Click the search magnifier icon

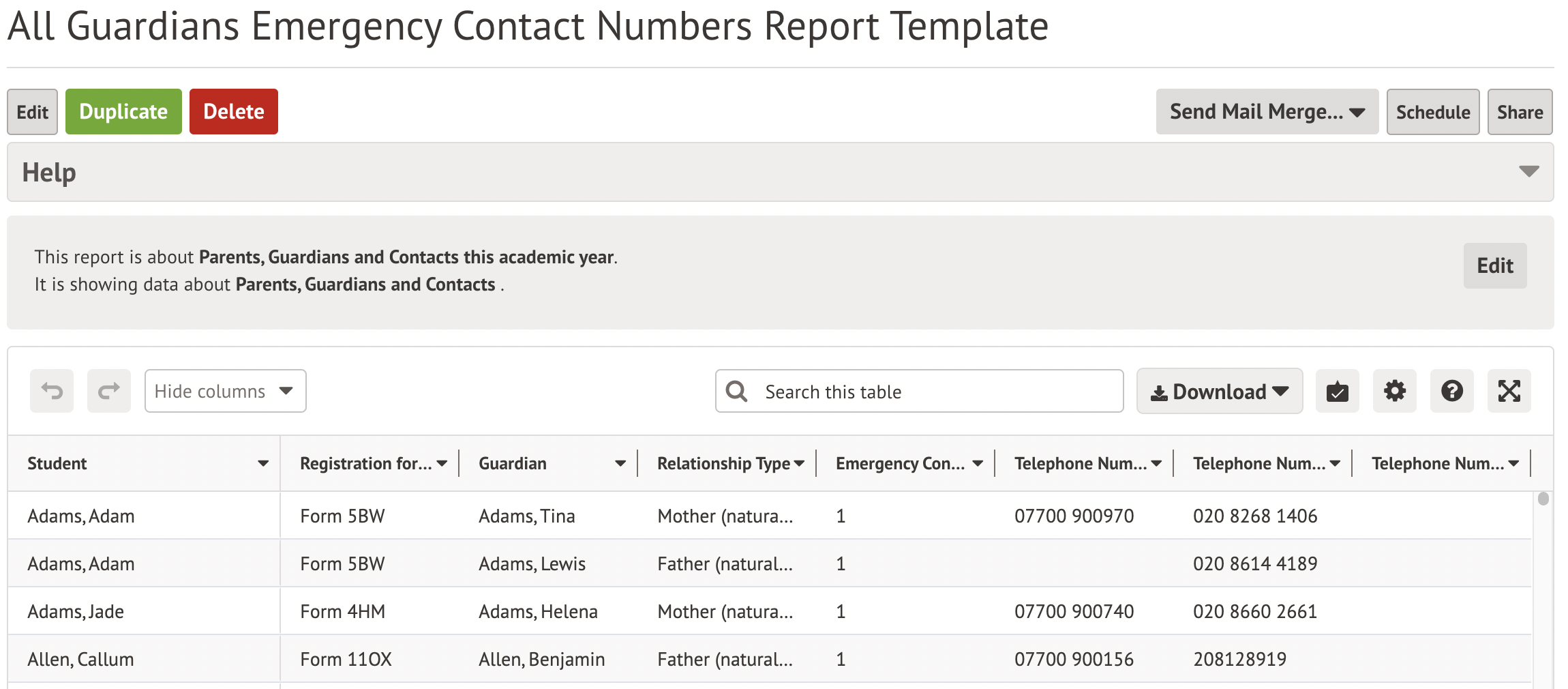tap(736, 391)
